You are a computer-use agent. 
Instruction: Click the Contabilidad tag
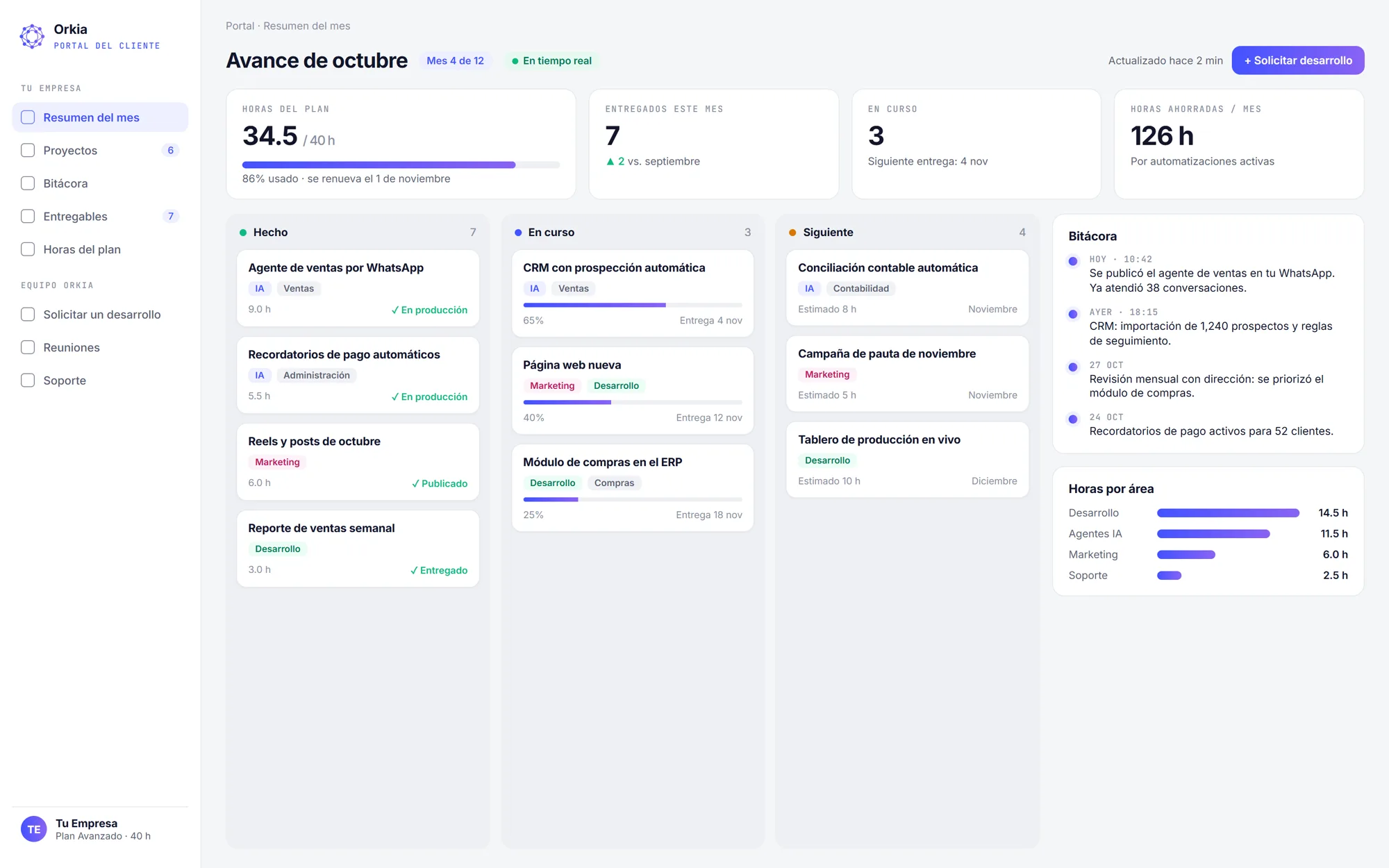(860, 288)
